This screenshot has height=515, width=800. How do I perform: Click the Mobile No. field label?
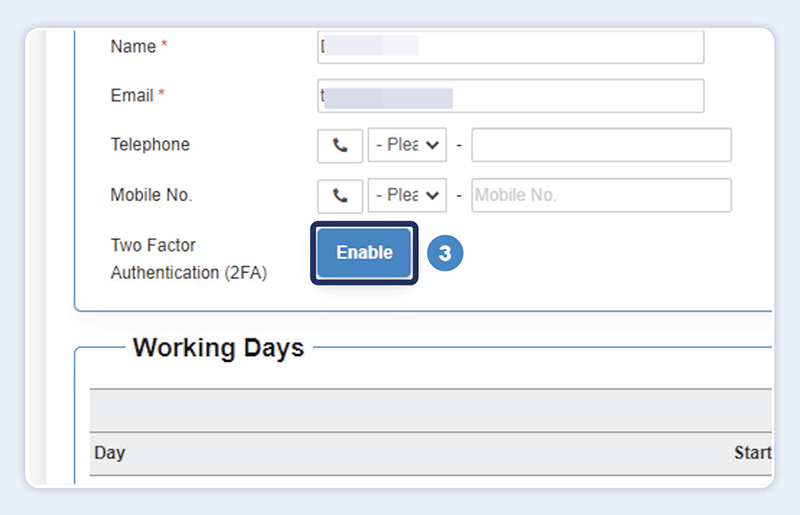151,195
